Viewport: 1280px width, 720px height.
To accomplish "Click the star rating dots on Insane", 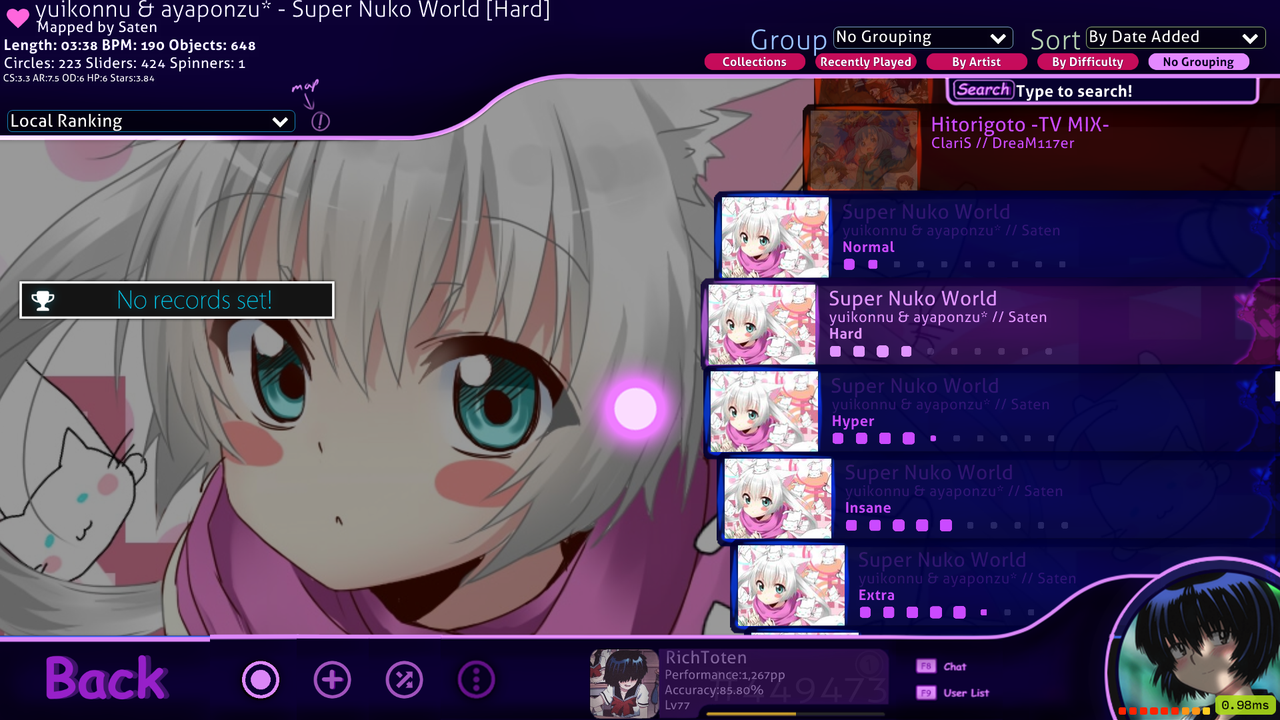I will pos(958,525).
